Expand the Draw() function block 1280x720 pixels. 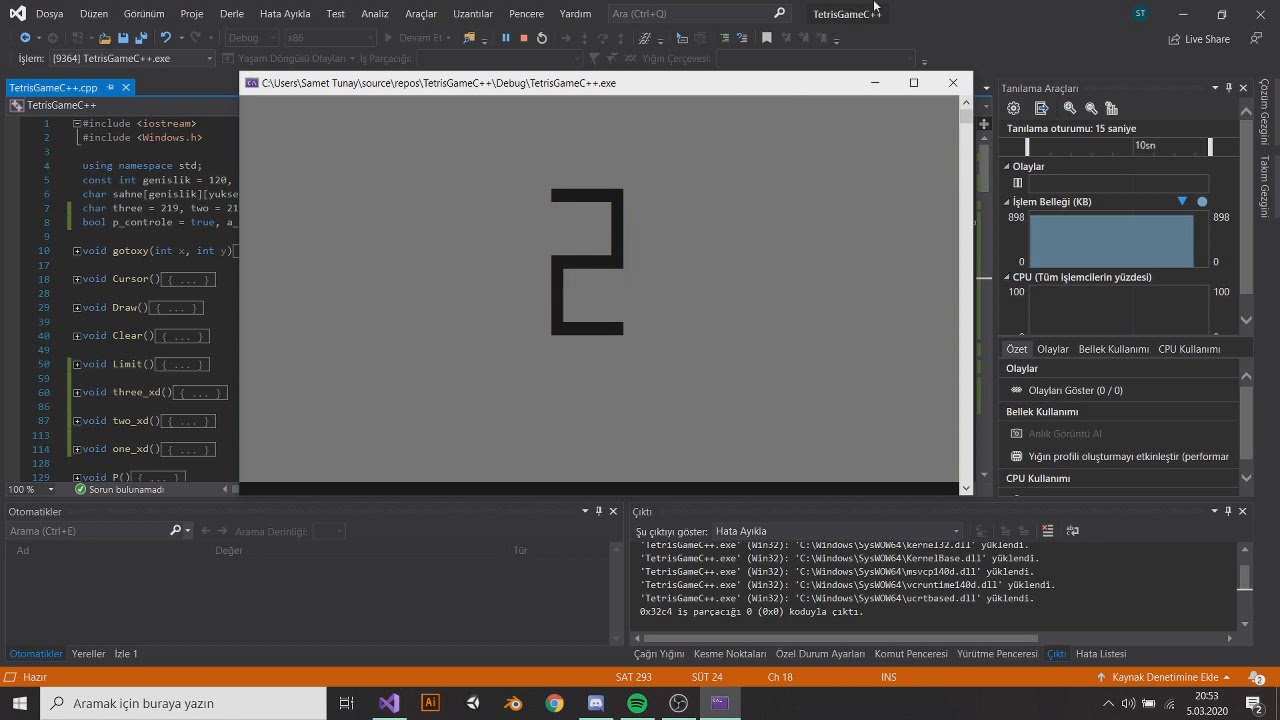(x=77, y=308)
